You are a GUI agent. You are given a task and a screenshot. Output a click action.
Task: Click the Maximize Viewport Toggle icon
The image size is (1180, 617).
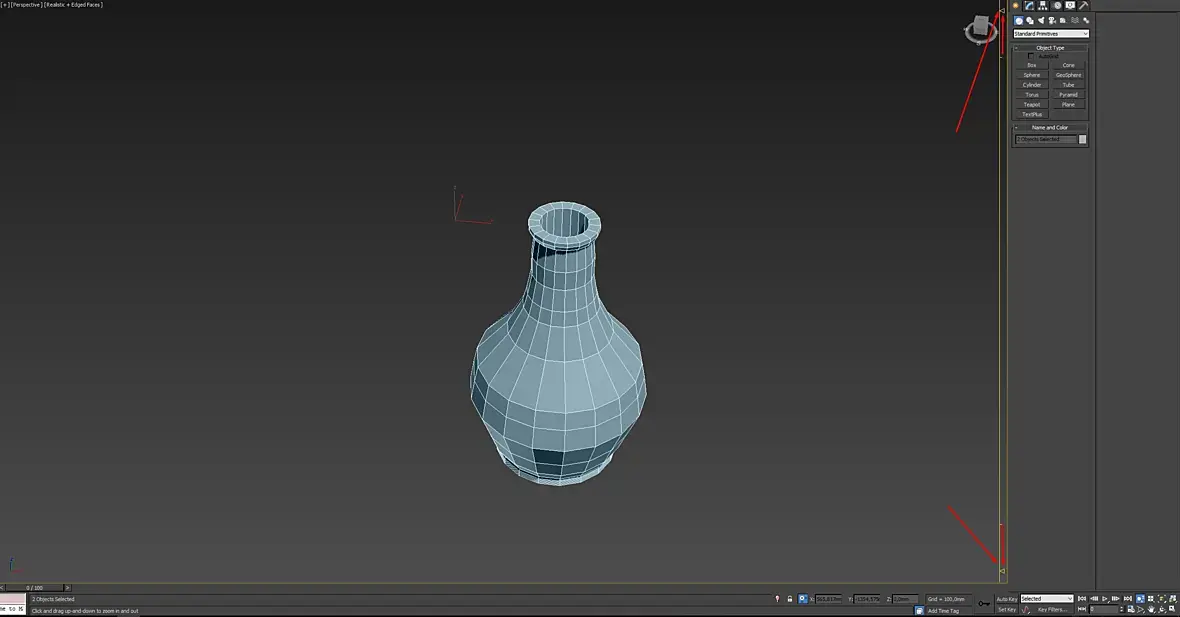1172,609
